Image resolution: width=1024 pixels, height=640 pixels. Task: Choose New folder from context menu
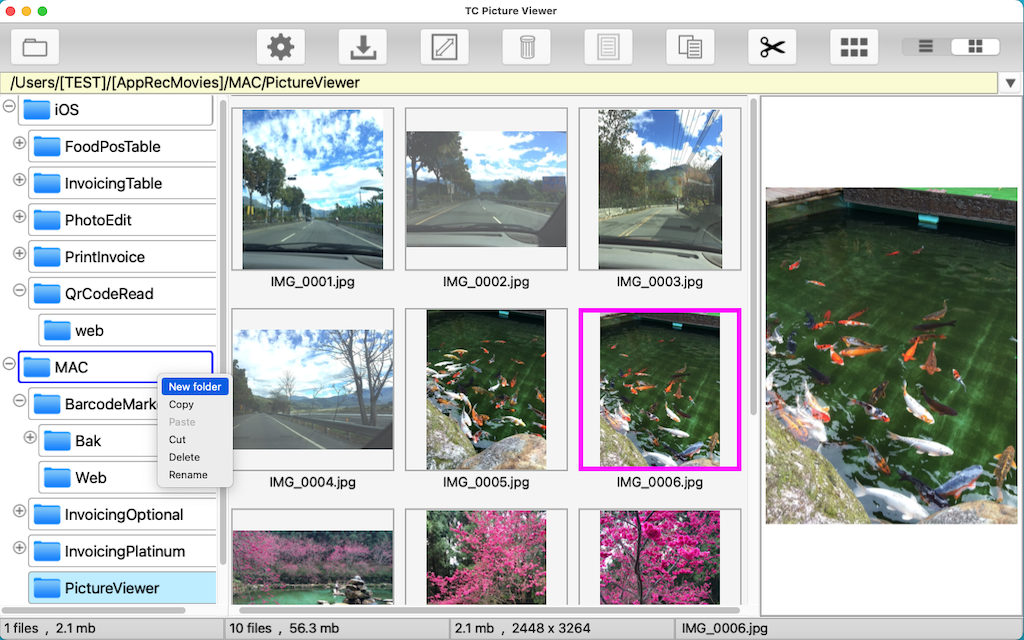click(x=195, y=387)
